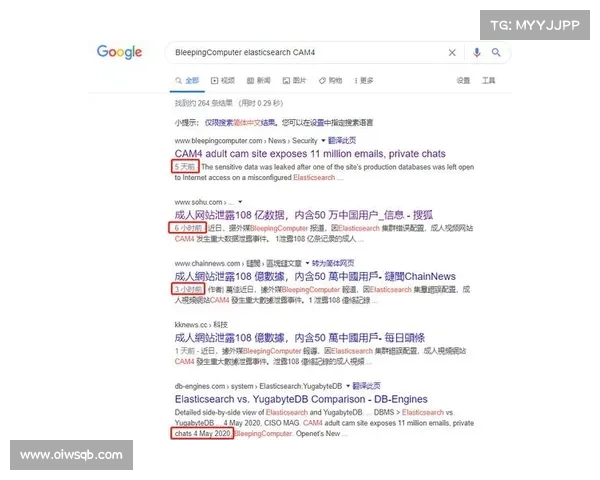This screenshot has height=480, width=600.
Task: Click the blue magnifier search icon
Action: [x=496, y=52]
